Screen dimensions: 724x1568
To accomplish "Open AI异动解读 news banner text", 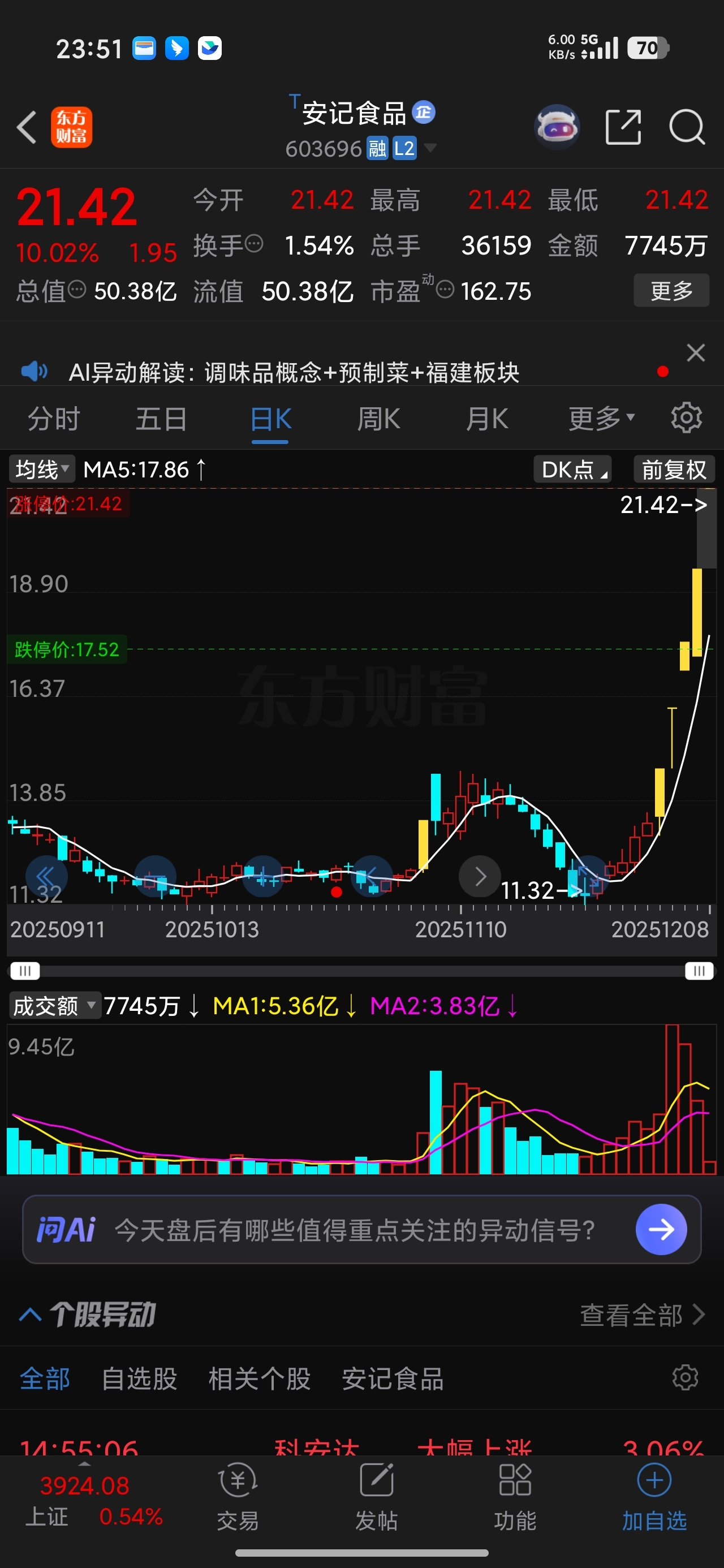I will (x=294, y=372).
